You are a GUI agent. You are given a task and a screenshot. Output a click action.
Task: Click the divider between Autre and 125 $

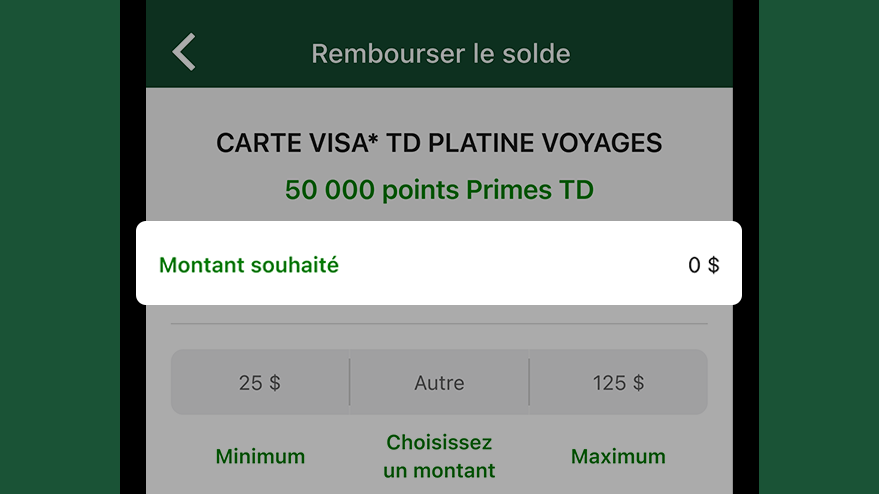point(529,382)
